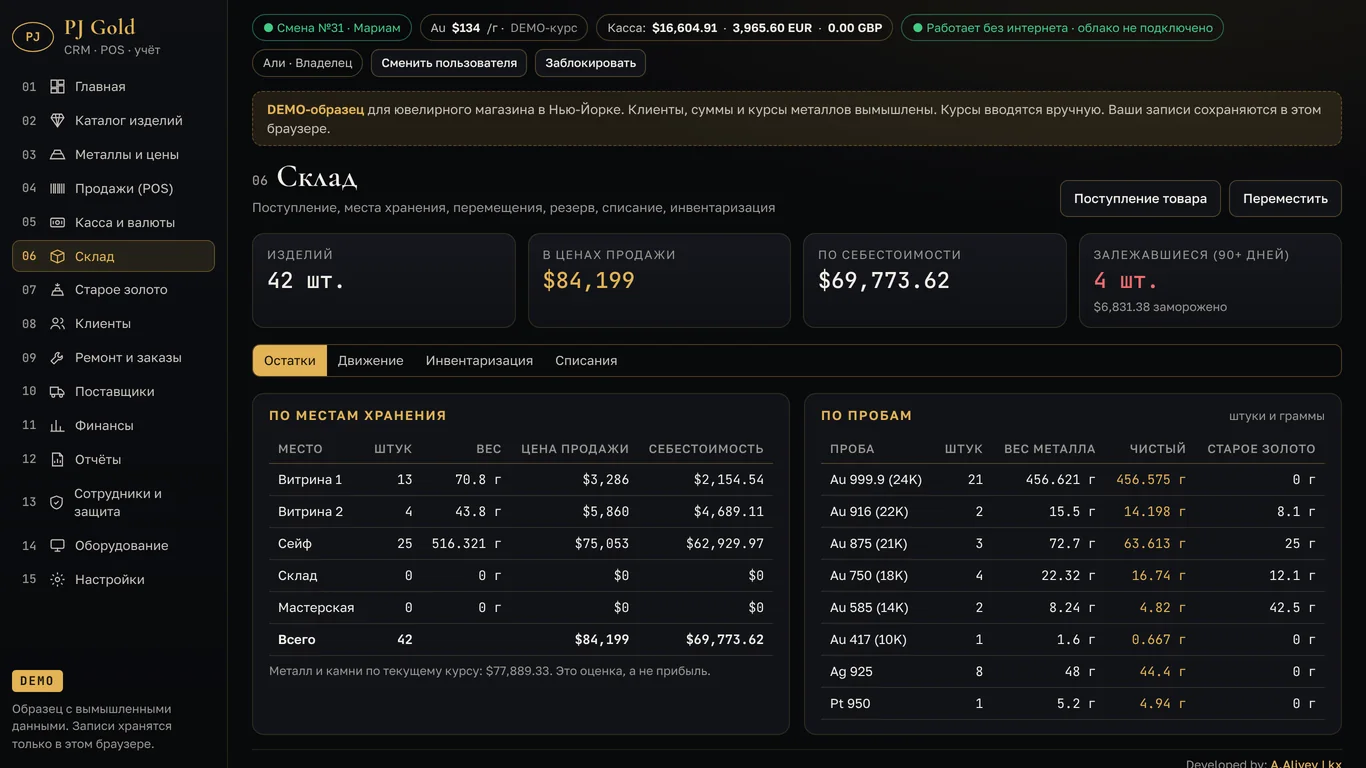
Task: Click the diamond icon for Каталог изделий
Action: (x=58, y=121)
